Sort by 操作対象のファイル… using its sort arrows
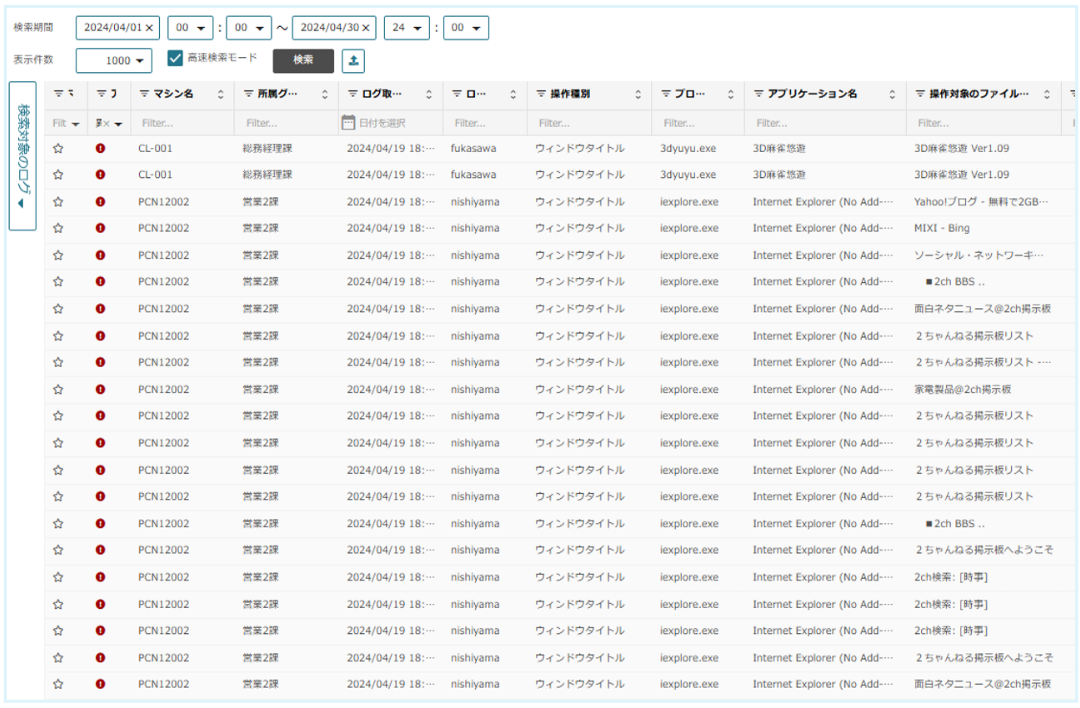The width and height of the screenshot is (1080, 708). pyautogui.click(x=1047, y=94)
